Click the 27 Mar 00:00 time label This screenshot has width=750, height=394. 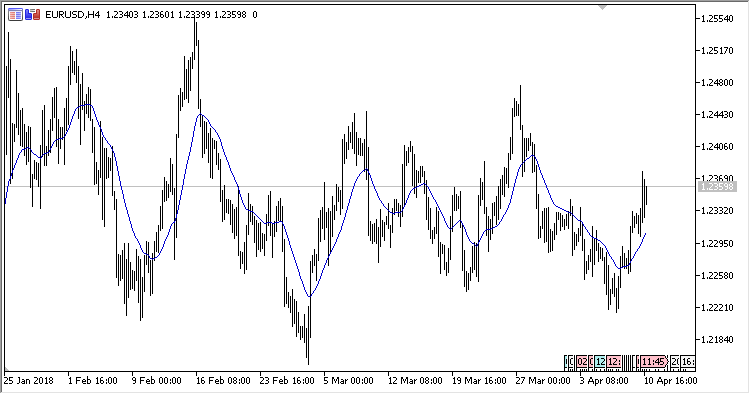click(543, 381)
